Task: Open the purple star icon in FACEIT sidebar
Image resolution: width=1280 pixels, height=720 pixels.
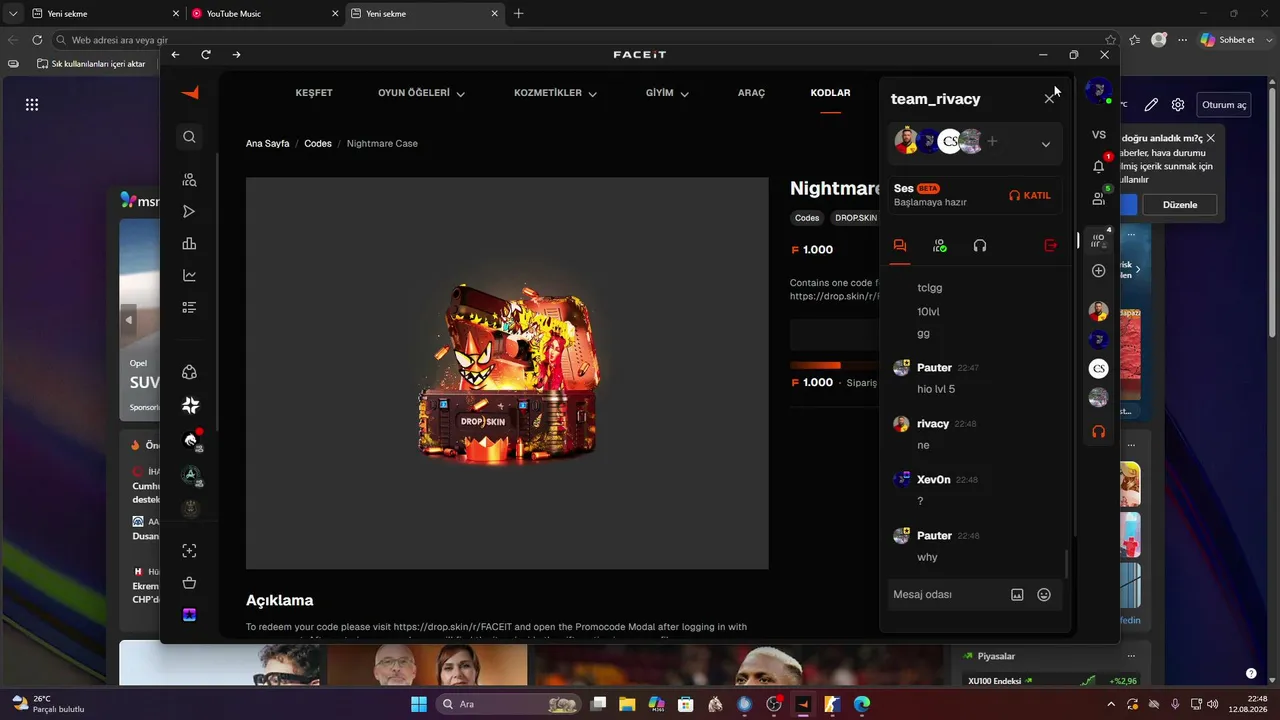Action: point(190,615)
